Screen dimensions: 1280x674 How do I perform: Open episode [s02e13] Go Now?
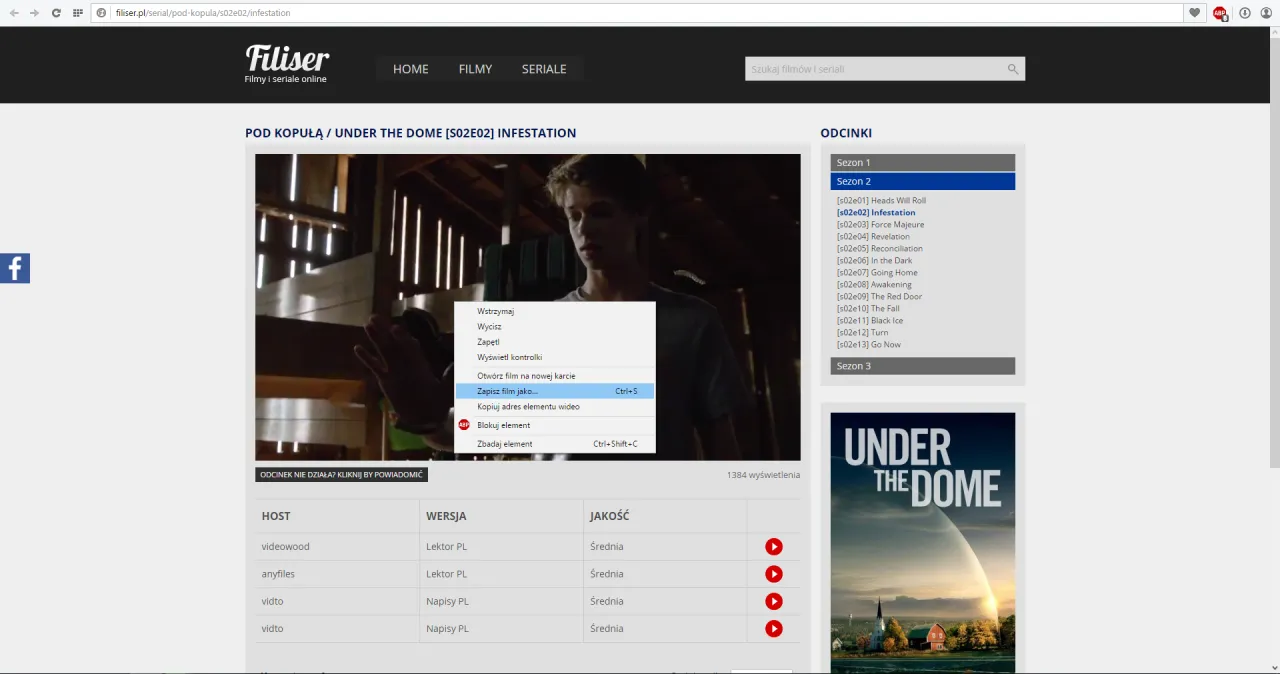[x=869, y=345]
